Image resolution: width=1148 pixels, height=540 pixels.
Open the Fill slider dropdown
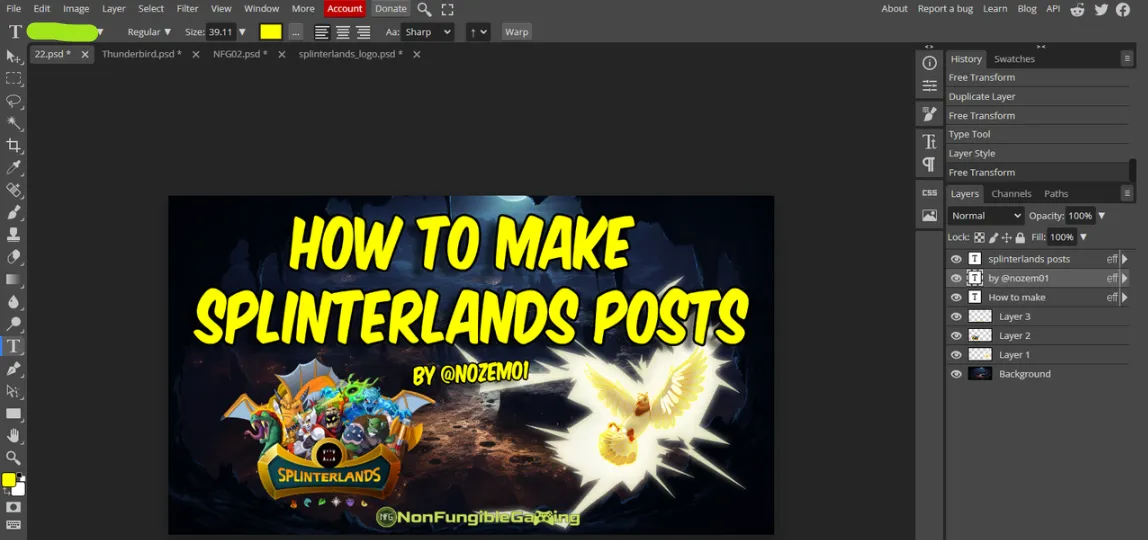[1083, 237]
